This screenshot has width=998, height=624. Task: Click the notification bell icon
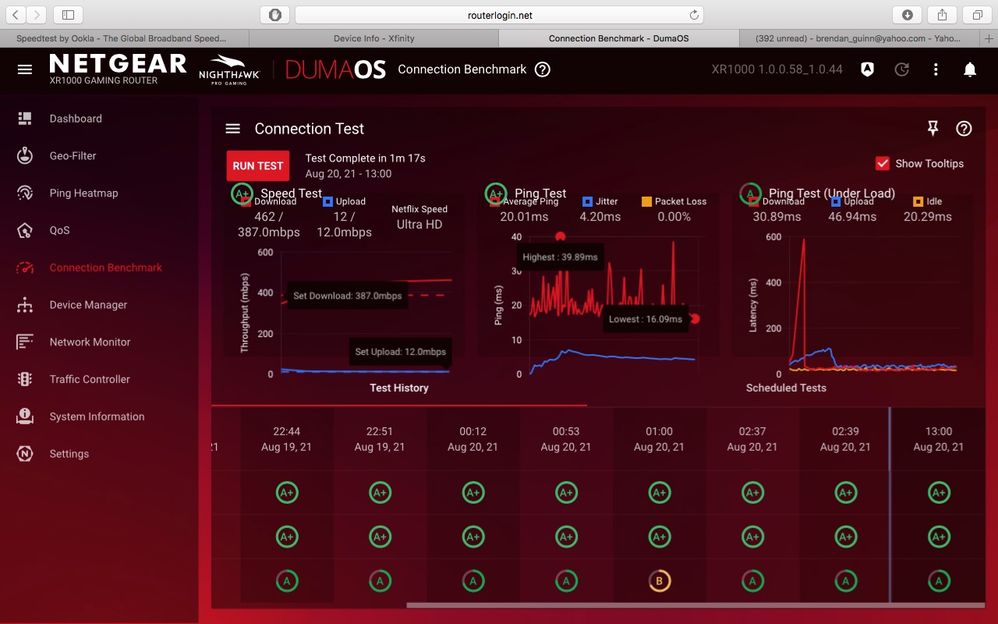pyautogui.click(x=969, y=70)
